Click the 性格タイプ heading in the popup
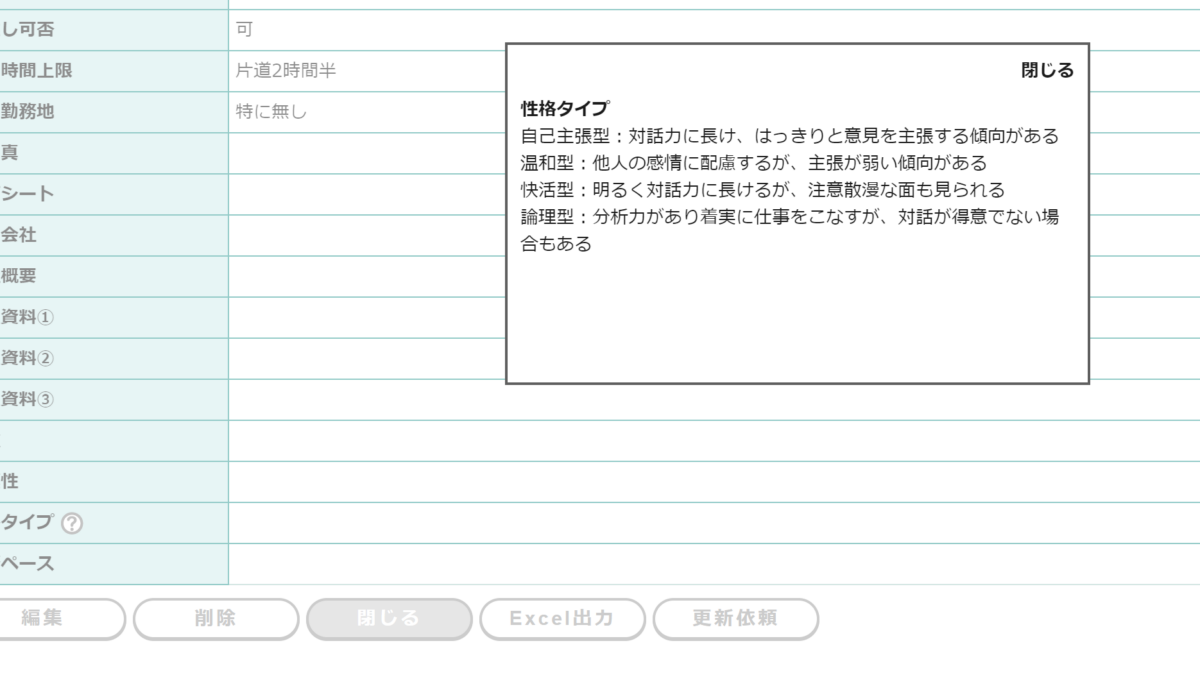 (x=565, y=108)
